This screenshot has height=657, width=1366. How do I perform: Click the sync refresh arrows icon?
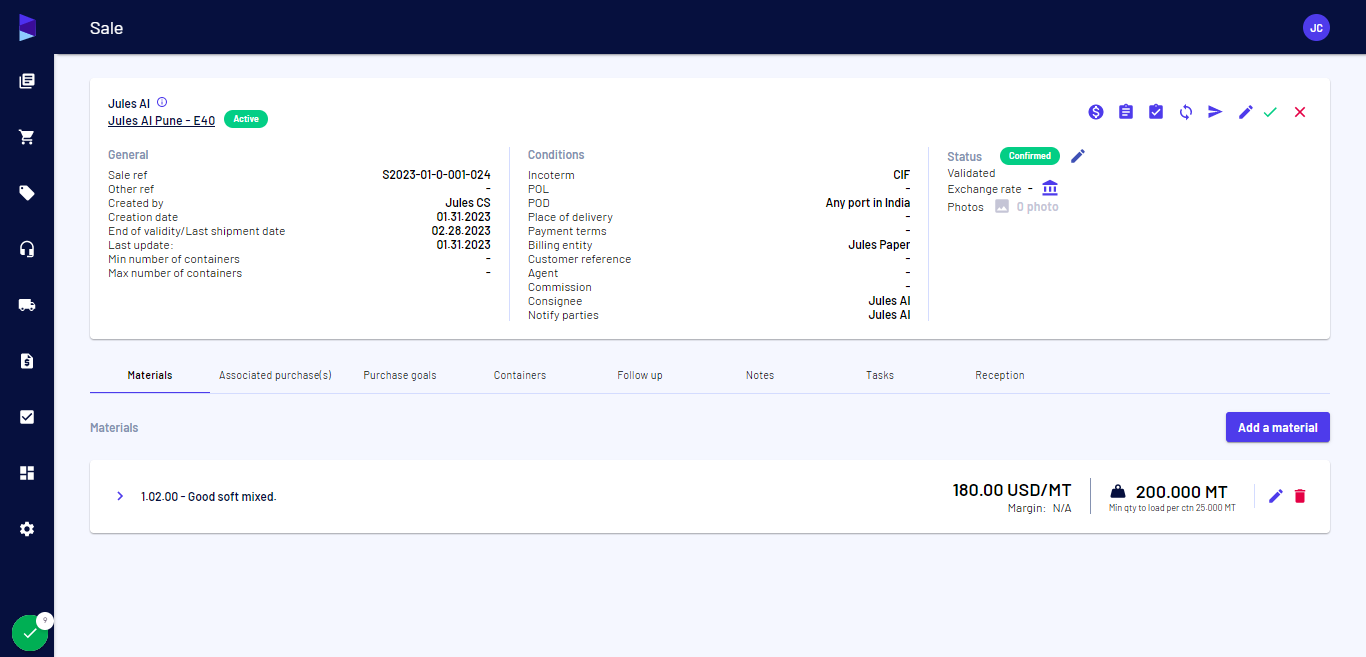(x=1186, y=112)
